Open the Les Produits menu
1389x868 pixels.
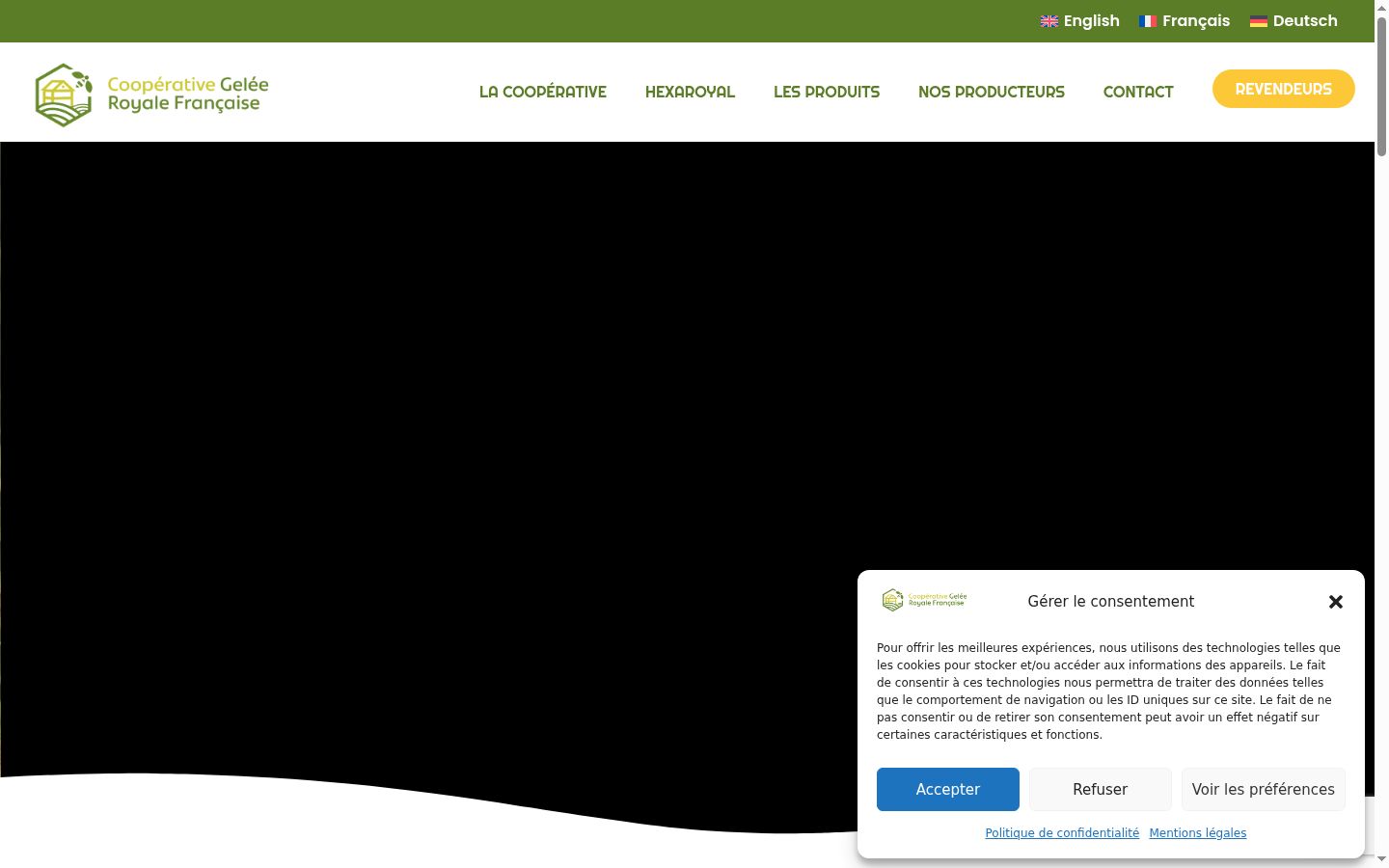(827, 92)
